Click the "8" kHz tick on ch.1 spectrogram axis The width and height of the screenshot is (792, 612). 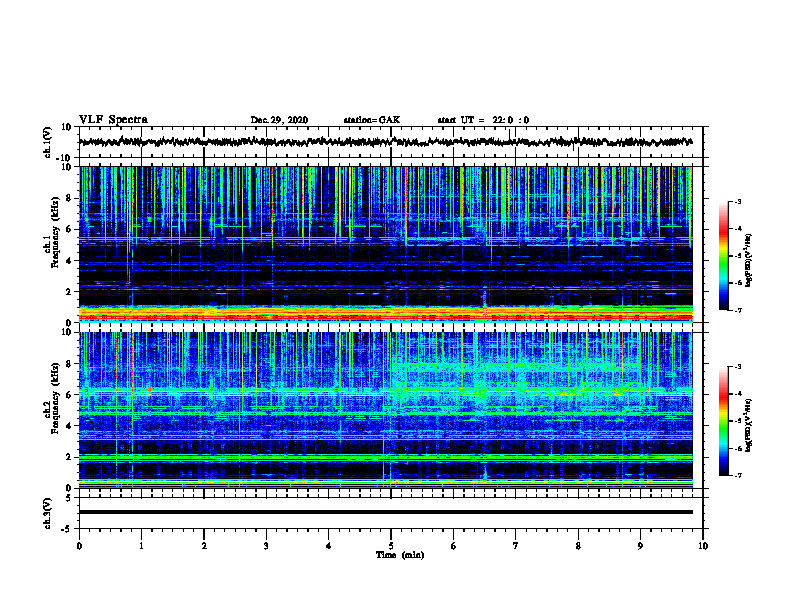coord(70,198)
